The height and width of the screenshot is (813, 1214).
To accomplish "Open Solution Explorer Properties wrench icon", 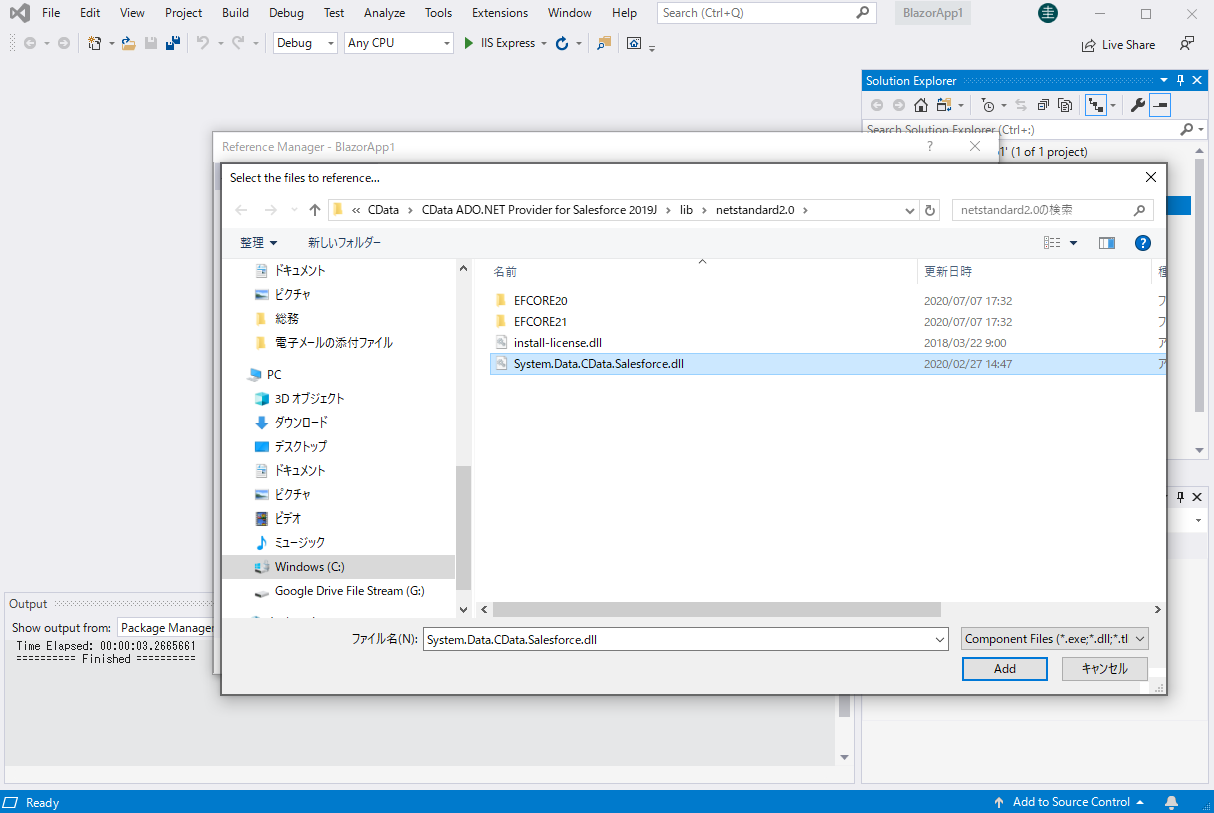I will pos(1137,105).
